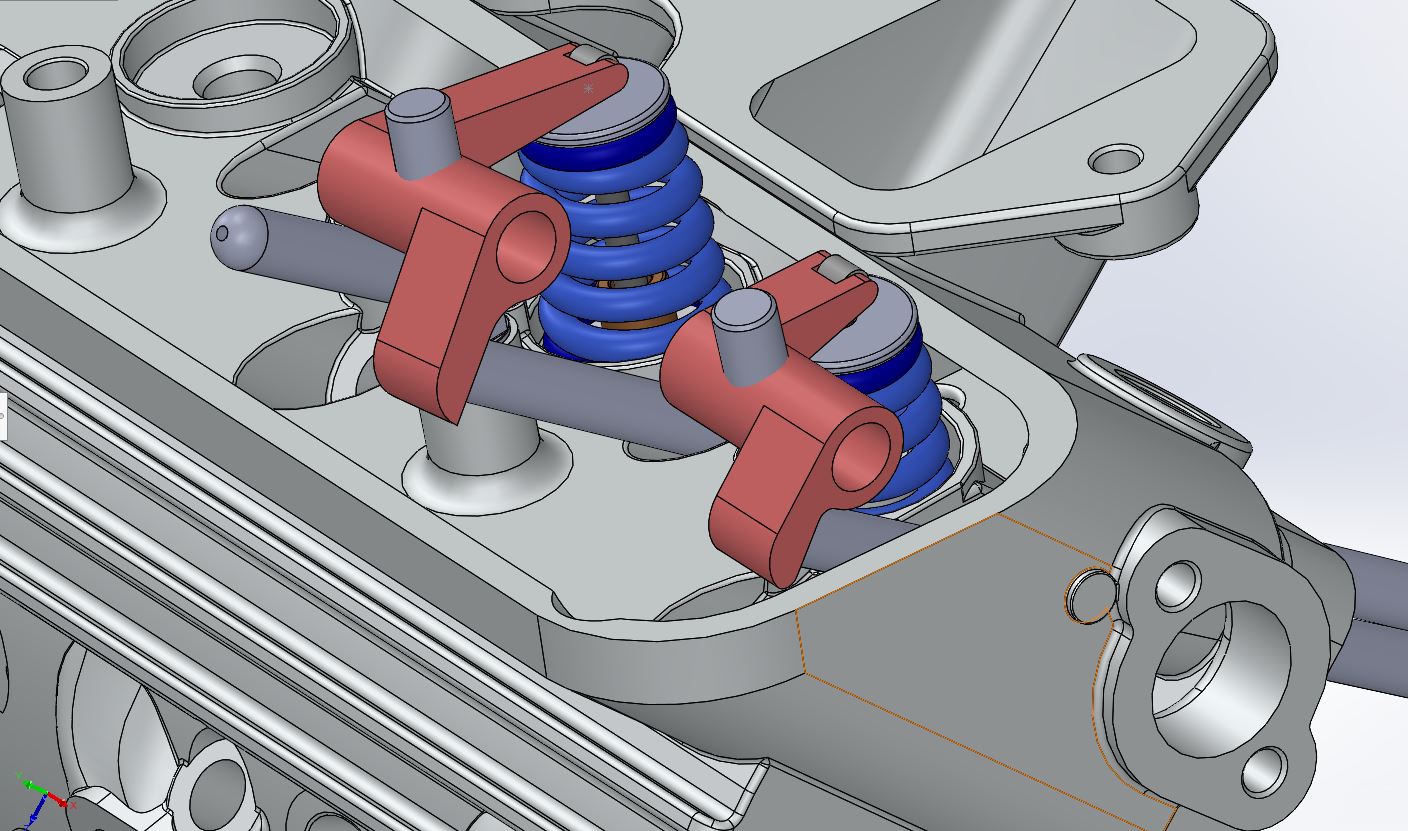Click the asterisk marker on left rocker arm
The width and height of the screenshot is (1408, 831).
[588, 89]
